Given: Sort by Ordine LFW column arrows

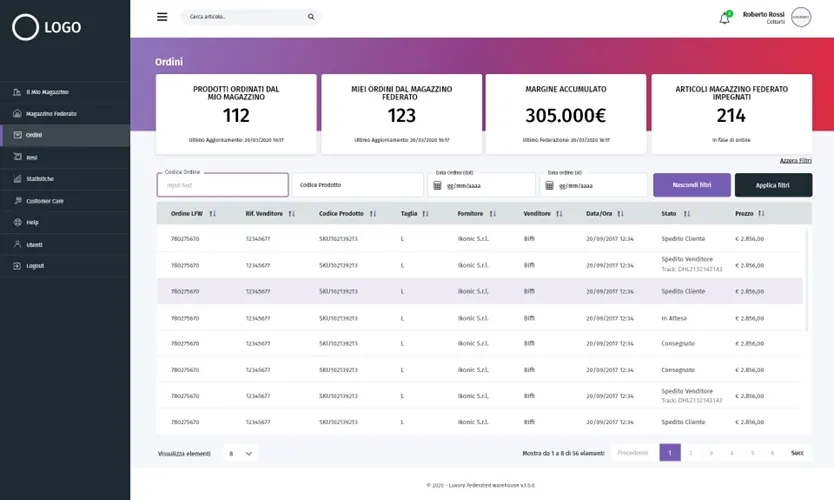Looking at the screenshot, I should click(212, 214).
